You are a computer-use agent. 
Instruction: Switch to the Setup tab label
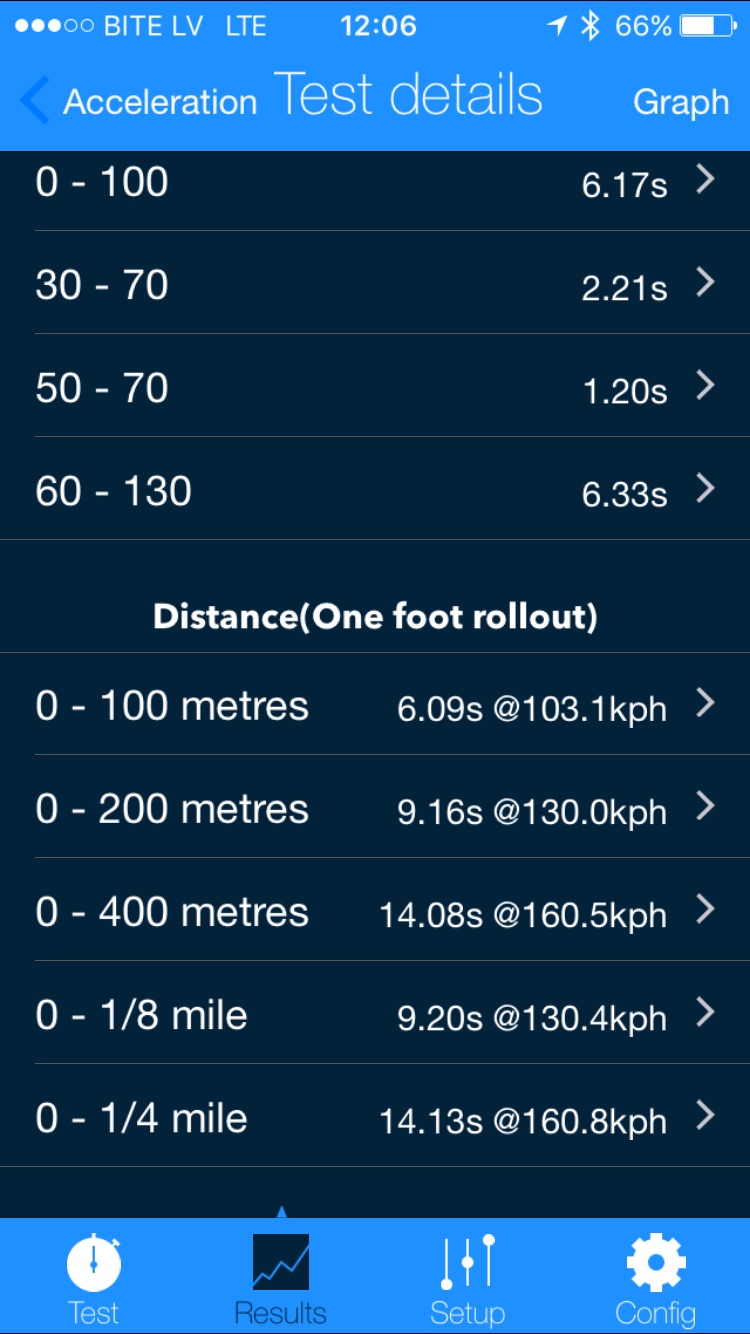click(467, 1312)
